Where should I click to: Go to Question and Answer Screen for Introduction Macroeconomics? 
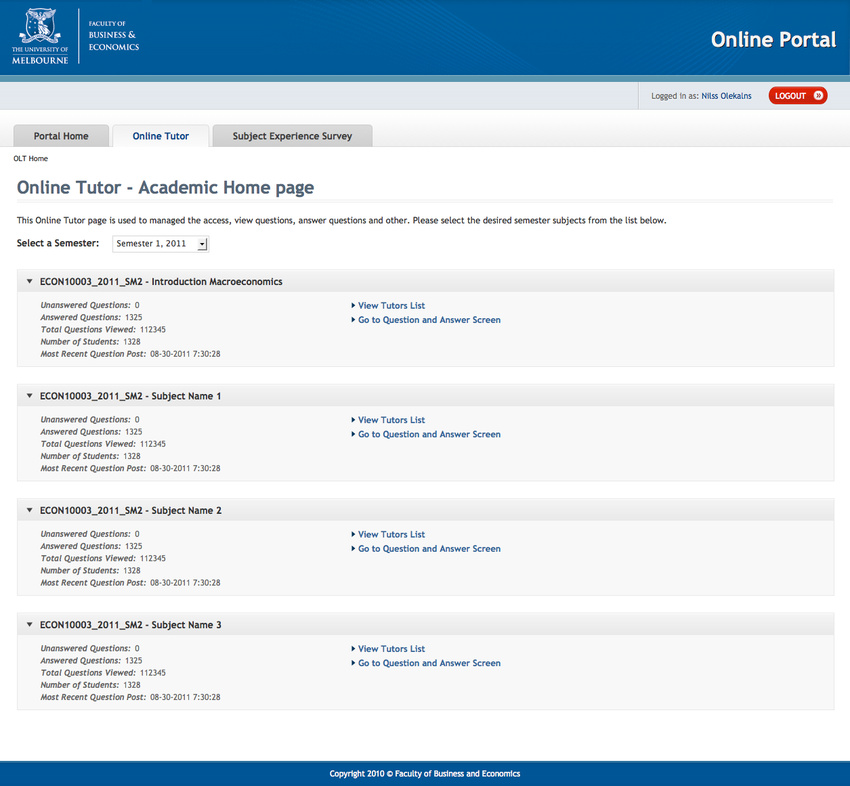(x=429, y=320)
